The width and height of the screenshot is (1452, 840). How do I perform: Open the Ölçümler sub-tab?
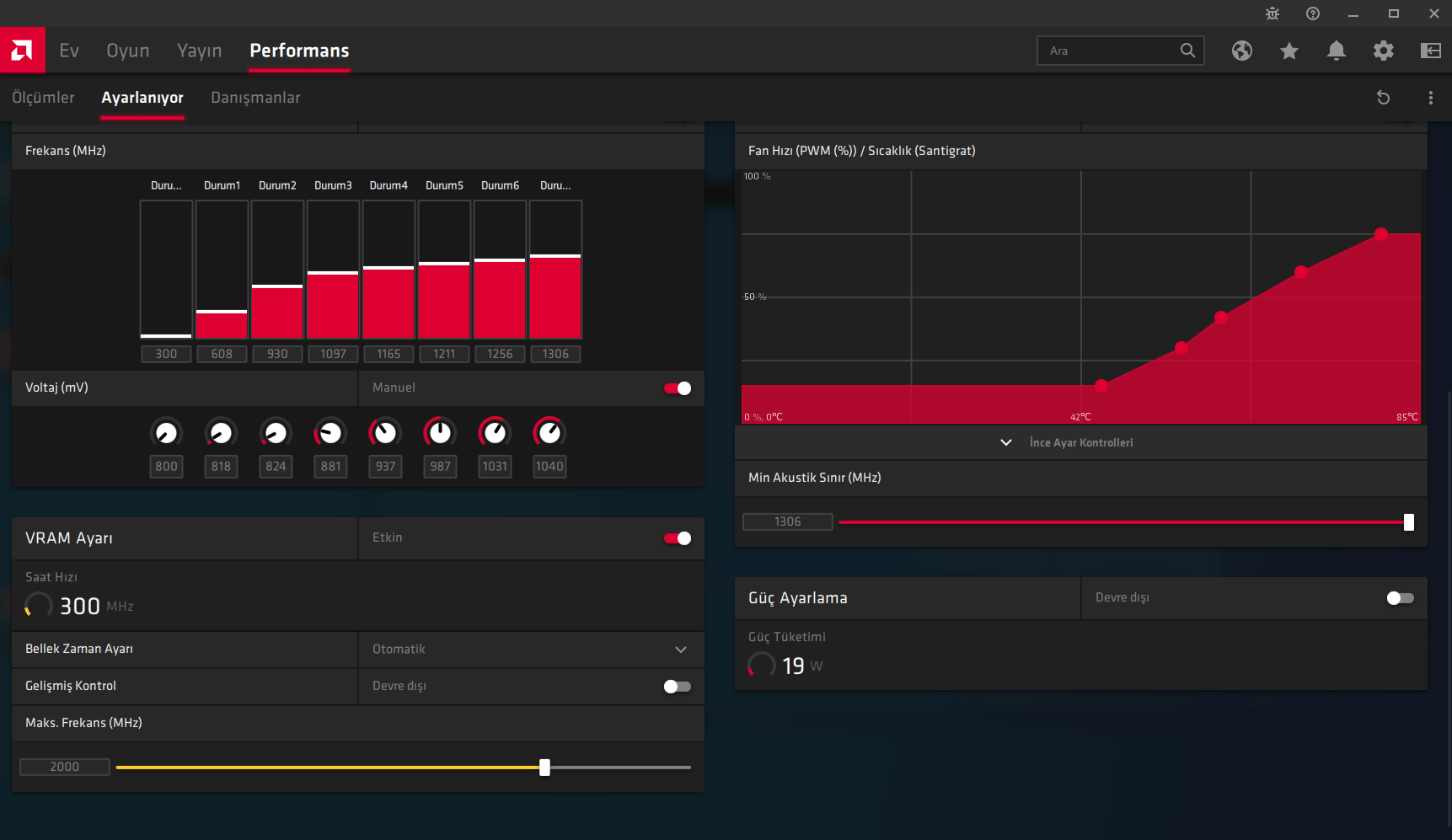point(43,98)
